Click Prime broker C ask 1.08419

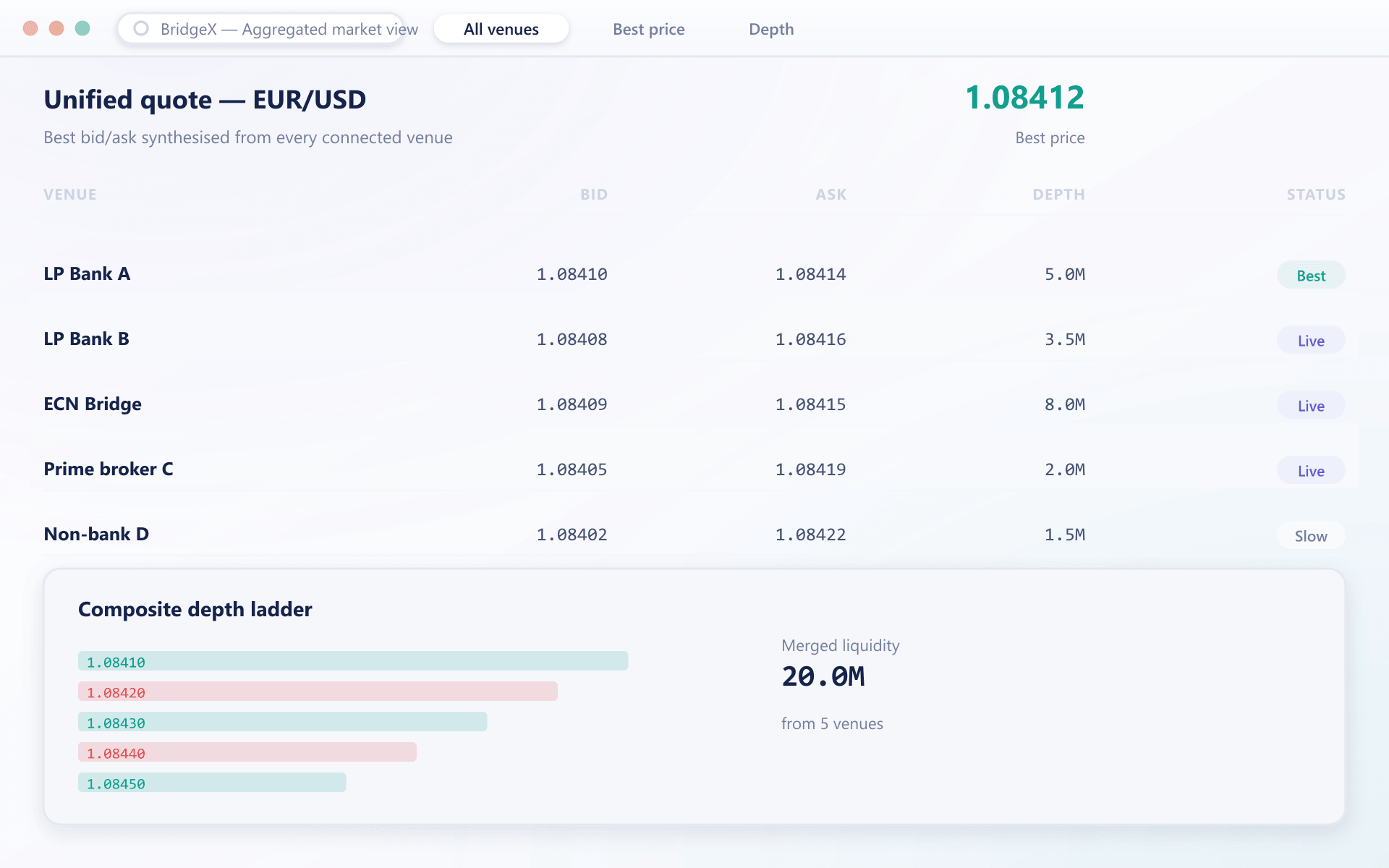pos(810,469)
